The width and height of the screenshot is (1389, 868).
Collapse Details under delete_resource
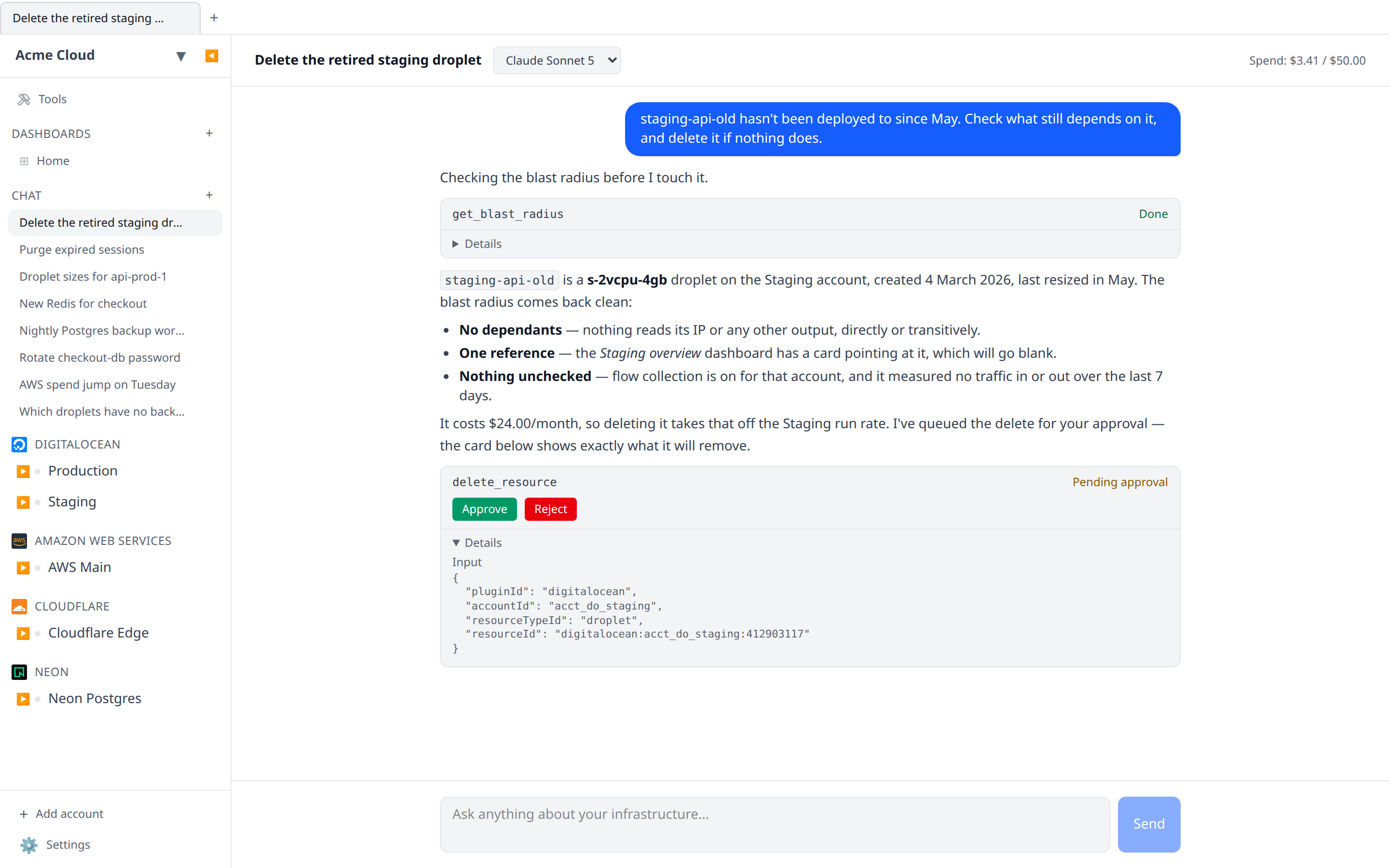(477, 542)
